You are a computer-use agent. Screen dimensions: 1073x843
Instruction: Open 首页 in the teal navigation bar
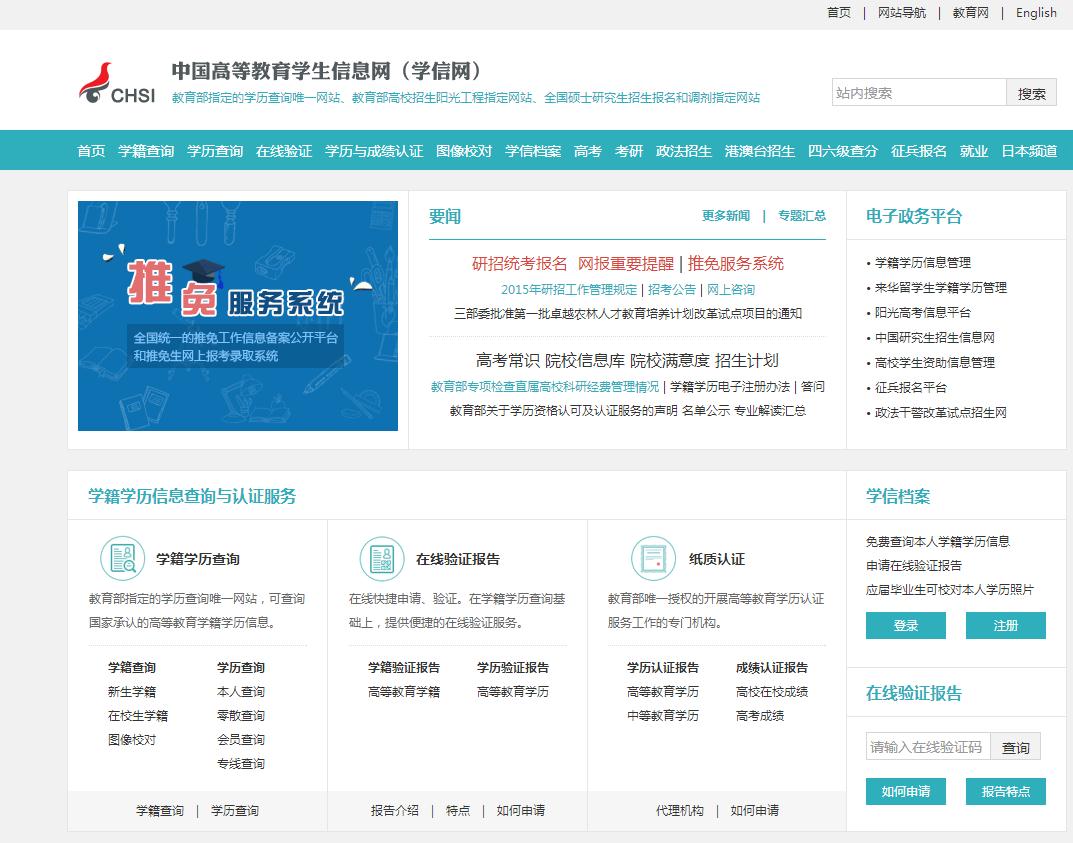click(91, 151)
